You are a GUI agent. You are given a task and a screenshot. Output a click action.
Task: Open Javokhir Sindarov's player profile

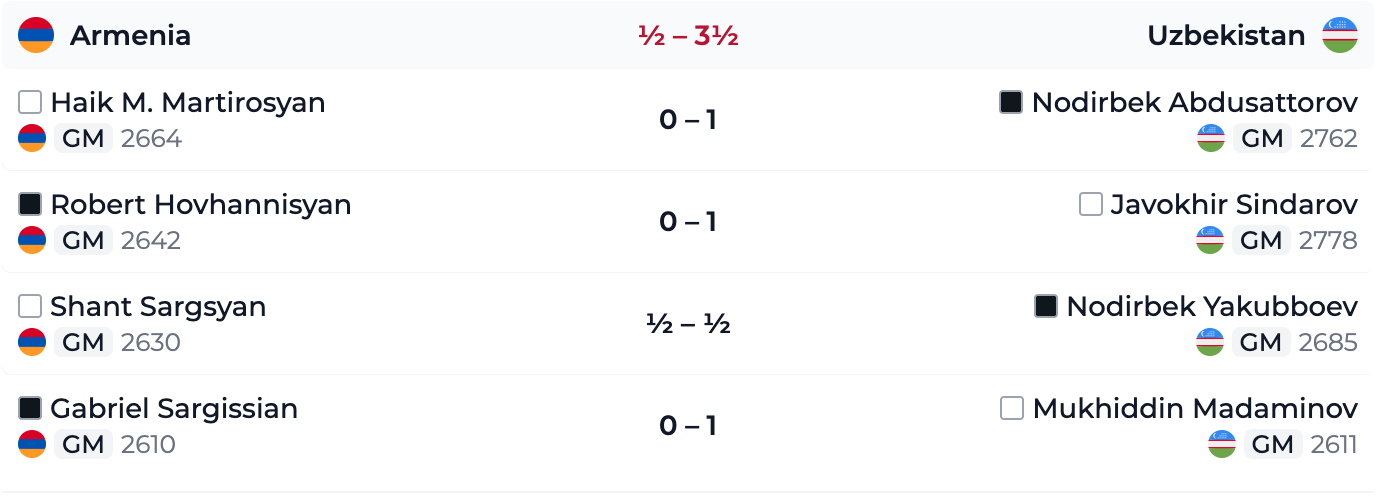tap(1234, 204)
